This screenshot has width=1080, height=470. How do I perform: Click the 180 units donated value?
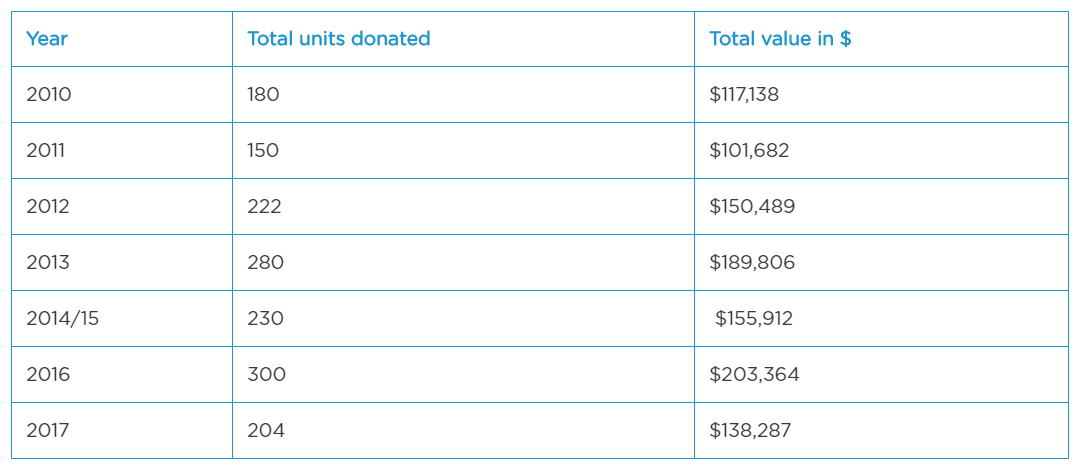pos(263,95)
